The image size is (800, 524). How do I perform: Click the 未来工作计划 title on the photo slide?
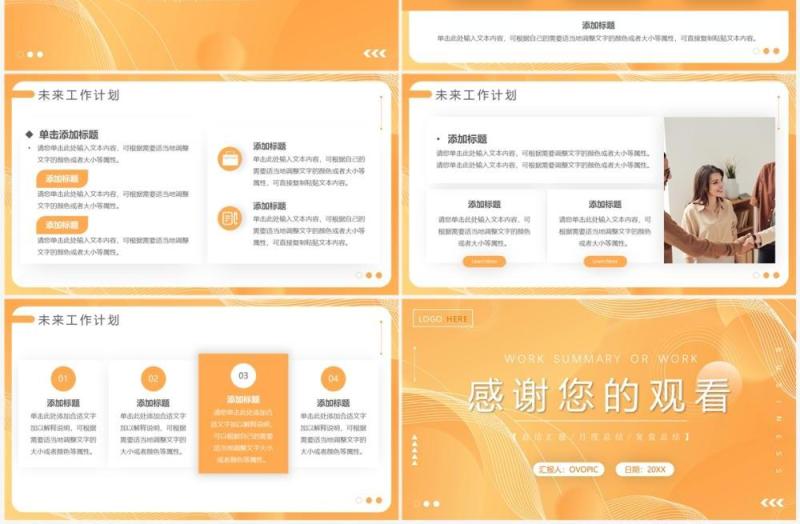click(476, 95)
